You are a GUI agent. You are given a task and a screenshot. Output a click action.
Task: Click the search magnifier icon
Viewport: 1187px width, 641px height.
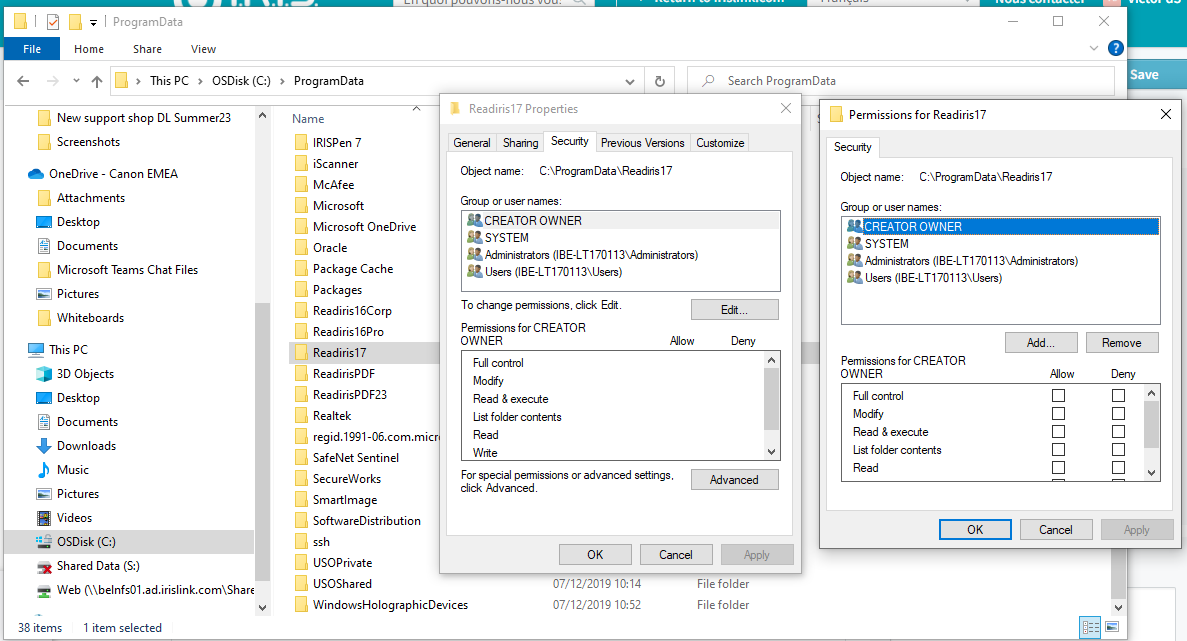pos(708,81)
